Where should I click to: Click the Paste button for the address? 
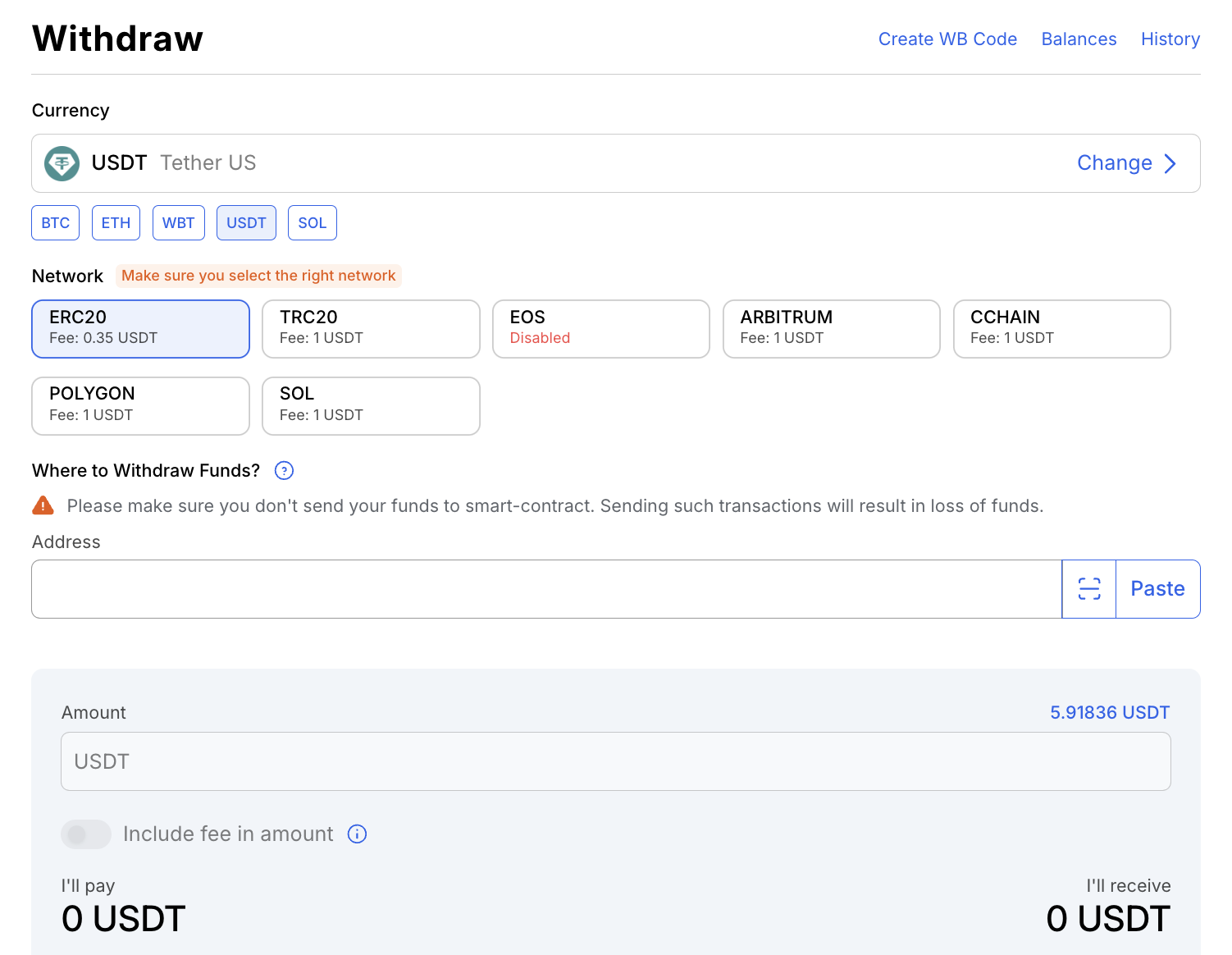[1157, 589]
